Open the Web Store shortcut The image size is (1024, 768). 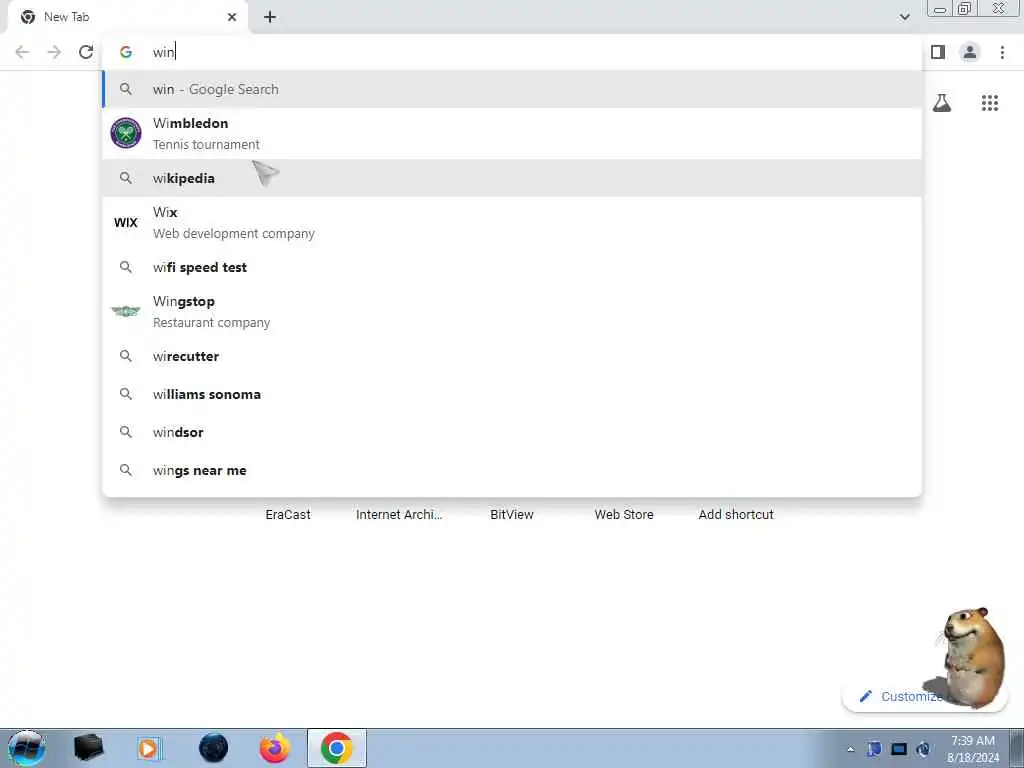pyautogui.click(x=624, y=514)
